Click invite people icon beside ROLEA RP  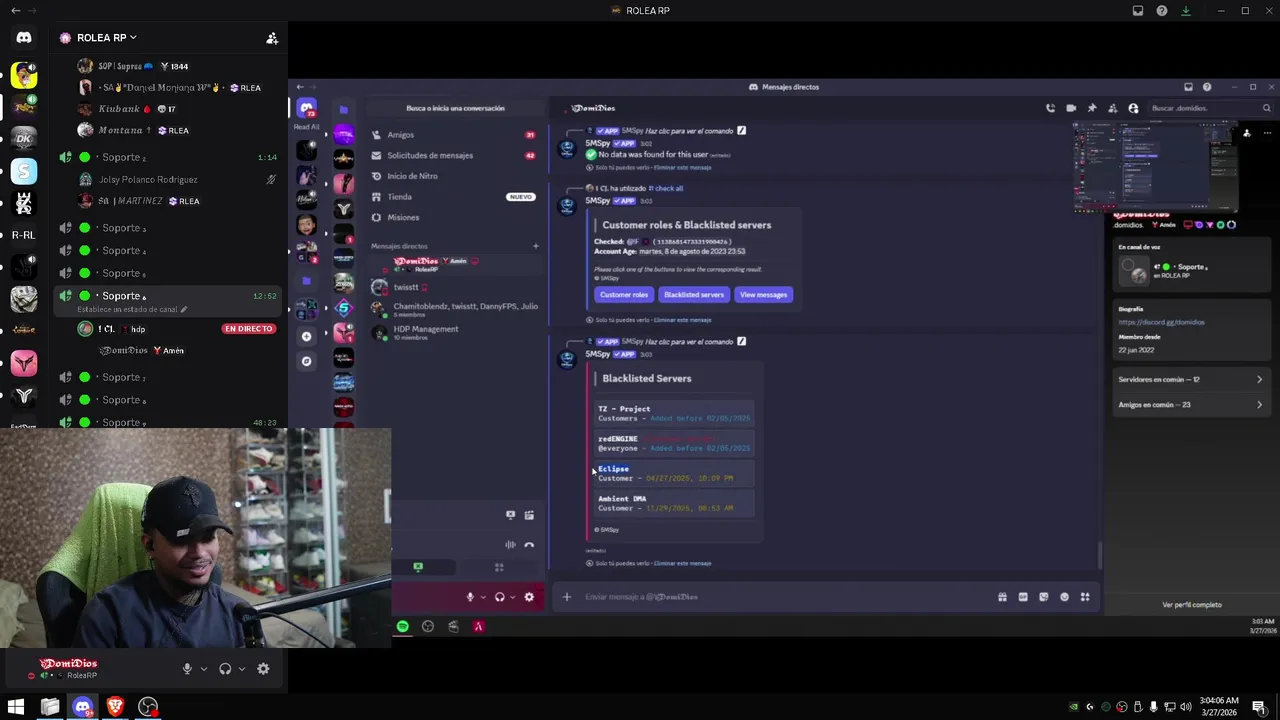tap(272, 38)
